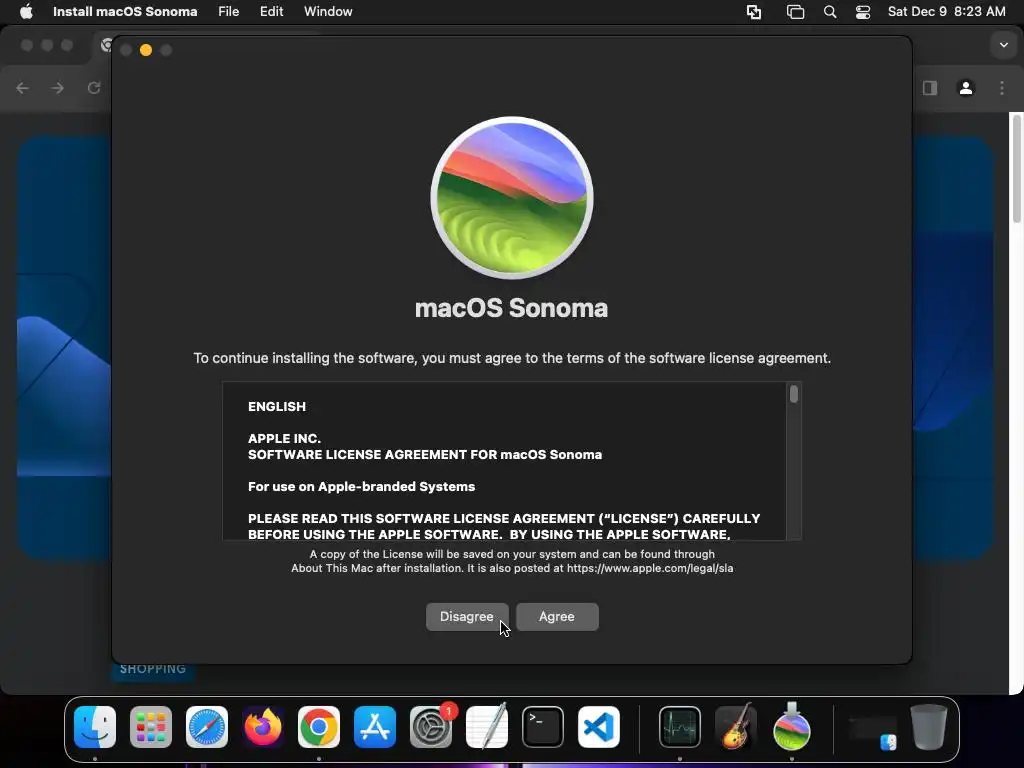Open the Apple menu
The height and width of the screenshot is (768, 1024).
pyautogui.click(x=26, y=12)
